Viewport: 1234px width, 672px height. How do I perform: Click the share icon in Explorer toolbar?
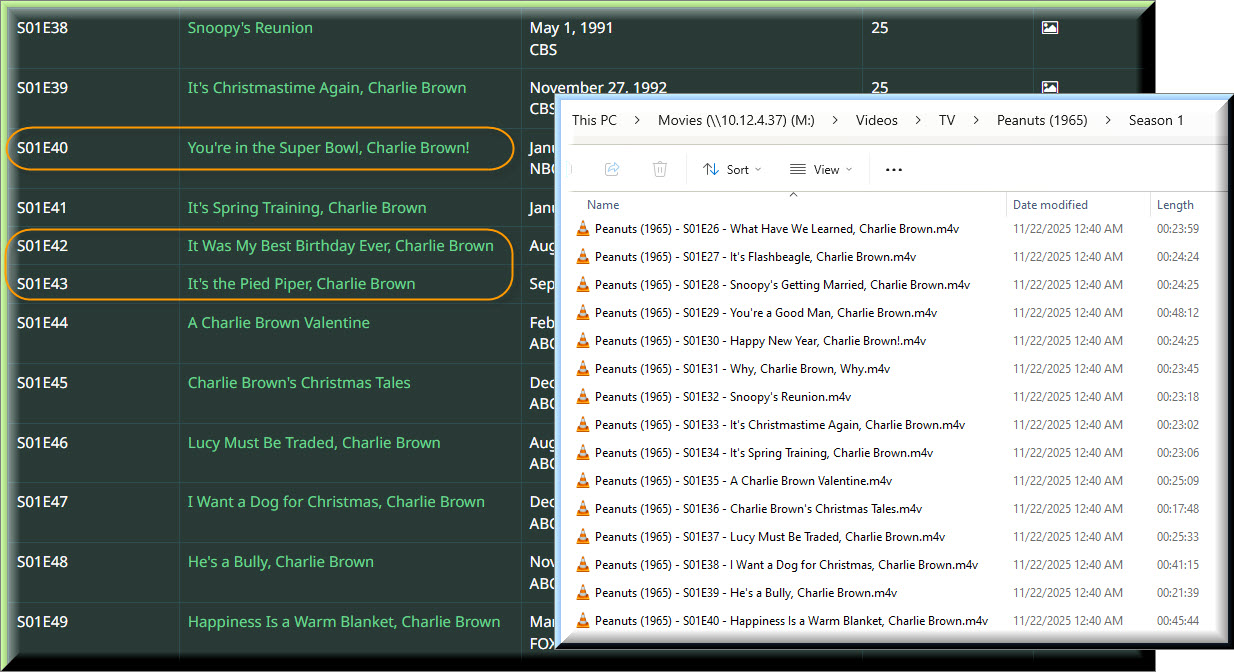point(613,169)
